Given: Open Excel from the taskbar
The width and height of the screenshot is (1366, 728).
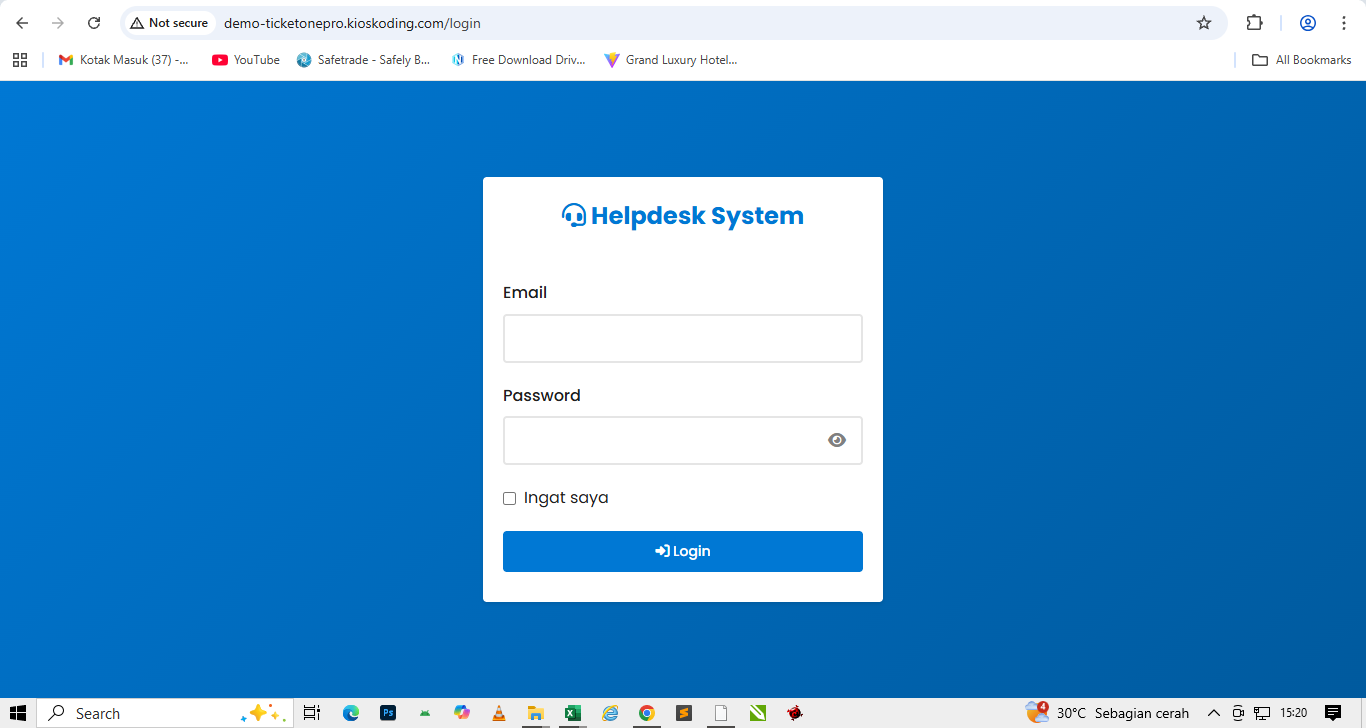Looking at the screenshot, I should coord(572,713).
